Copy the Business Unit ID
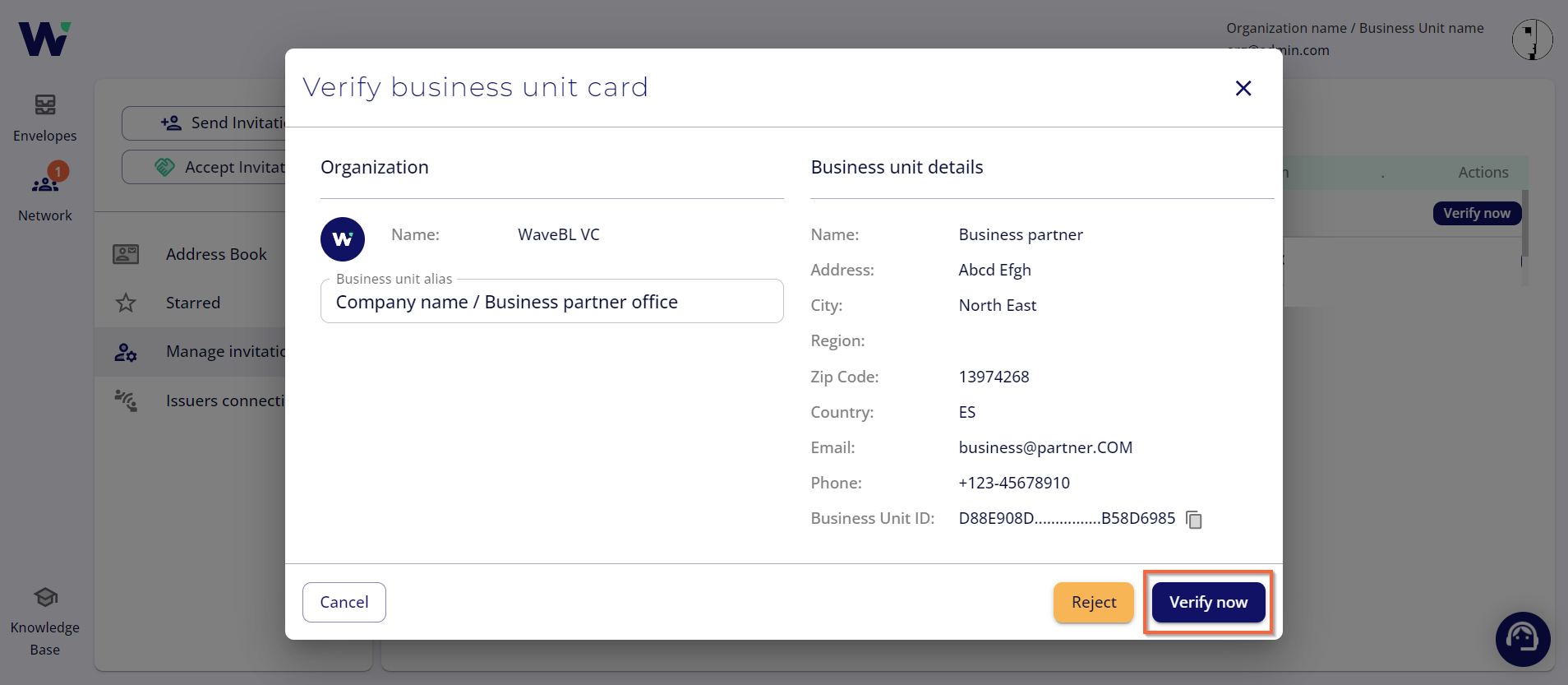1568x685 pixels. 1194,520
